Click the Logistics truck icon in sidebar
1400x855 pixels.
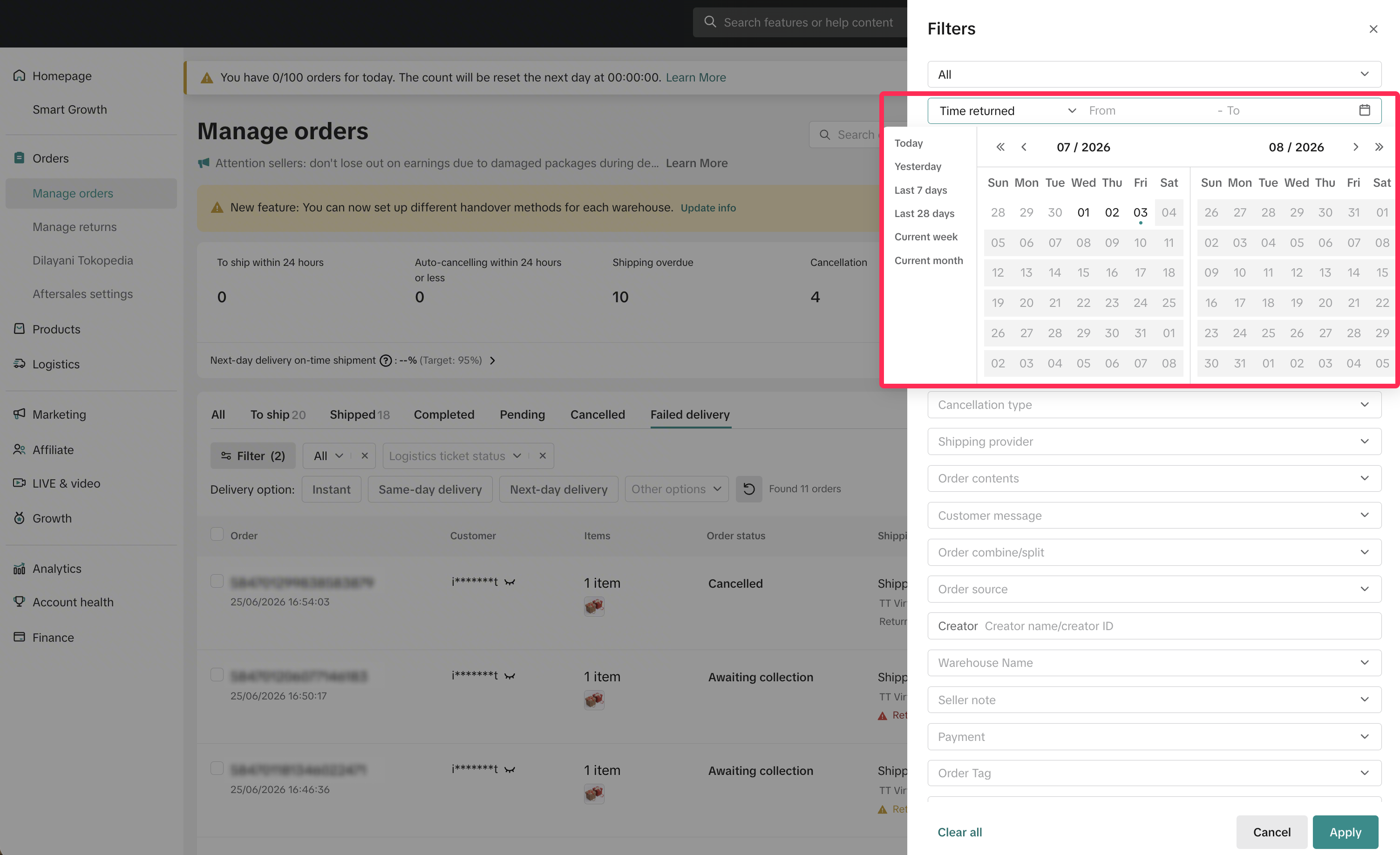[x=19, y=364]
